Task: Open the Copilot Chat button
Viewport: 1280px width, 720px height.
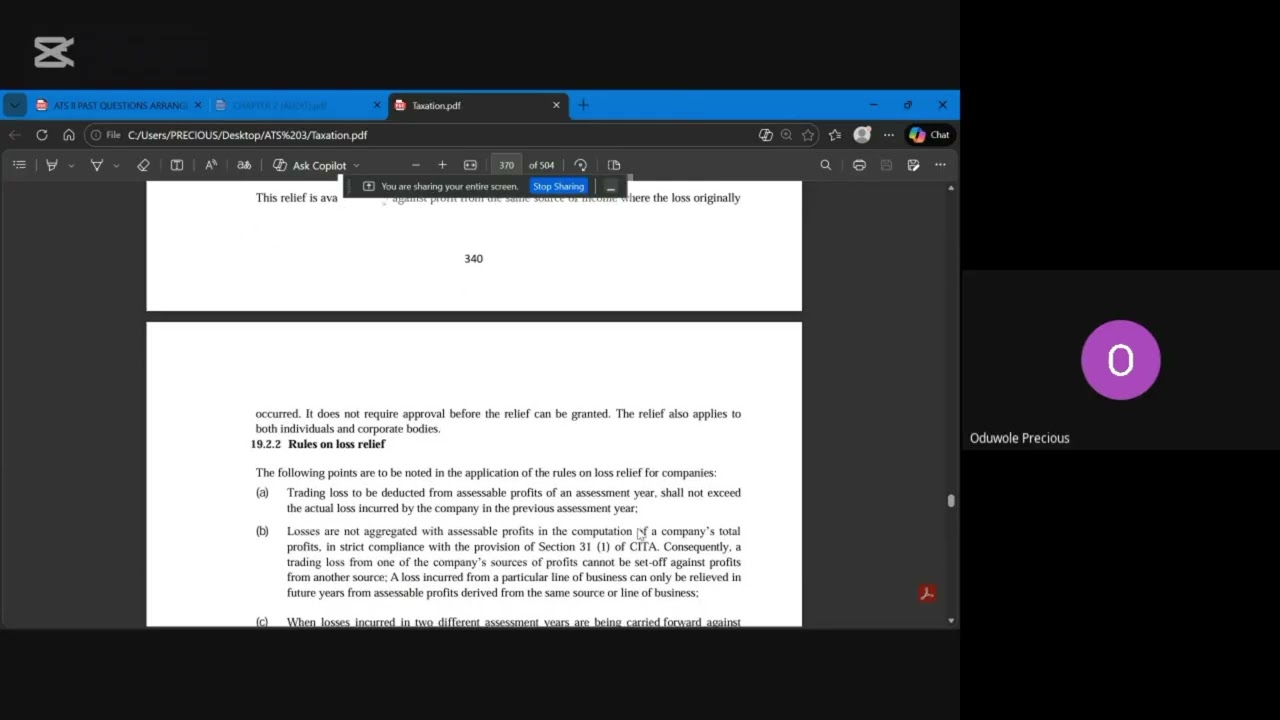Action: click(x=930, y=135)
